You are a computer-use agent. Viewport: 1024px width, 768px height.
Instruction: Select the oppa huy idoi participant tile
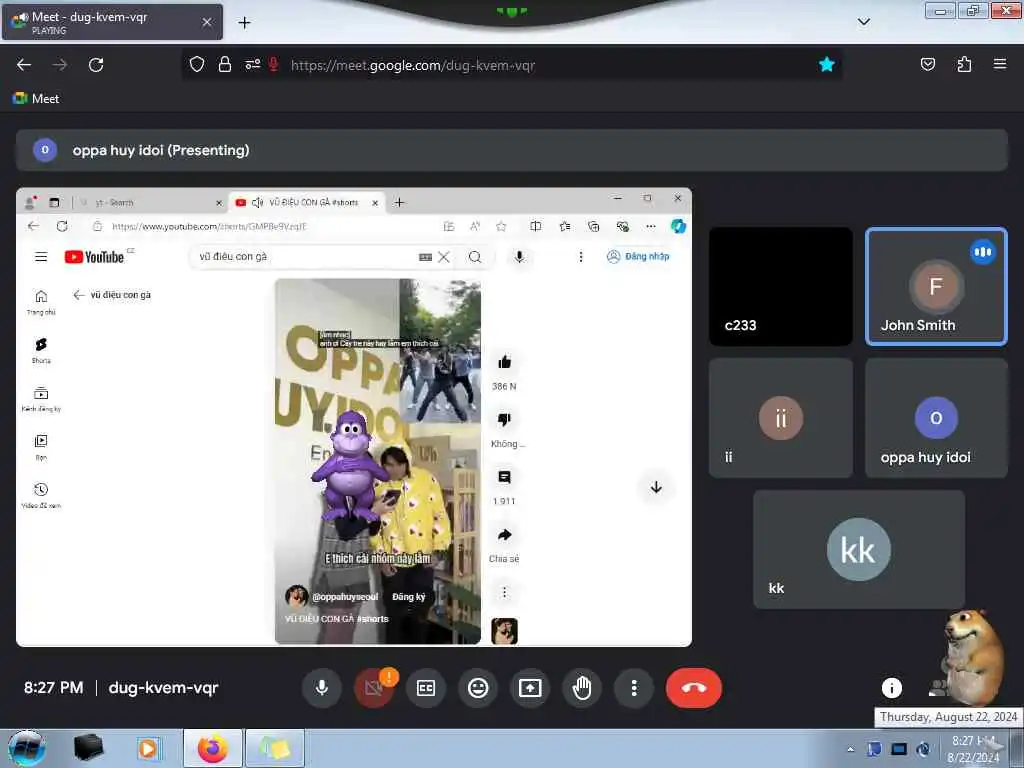pos(936,417)
